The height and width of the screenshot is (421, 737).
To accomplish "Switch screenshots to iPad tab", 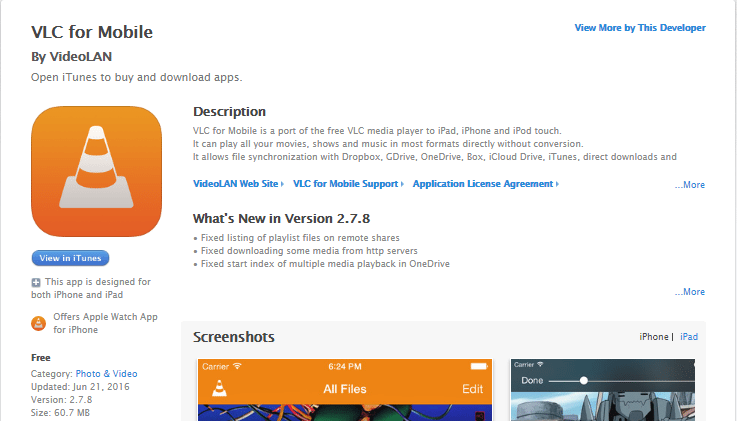I will pyautogui.click(x=689, y=337).
